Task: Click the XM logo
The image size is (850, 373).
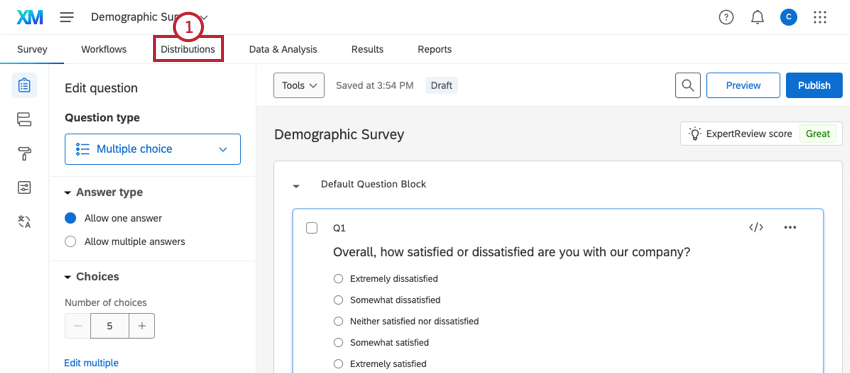Action: [x=30, y=17]
